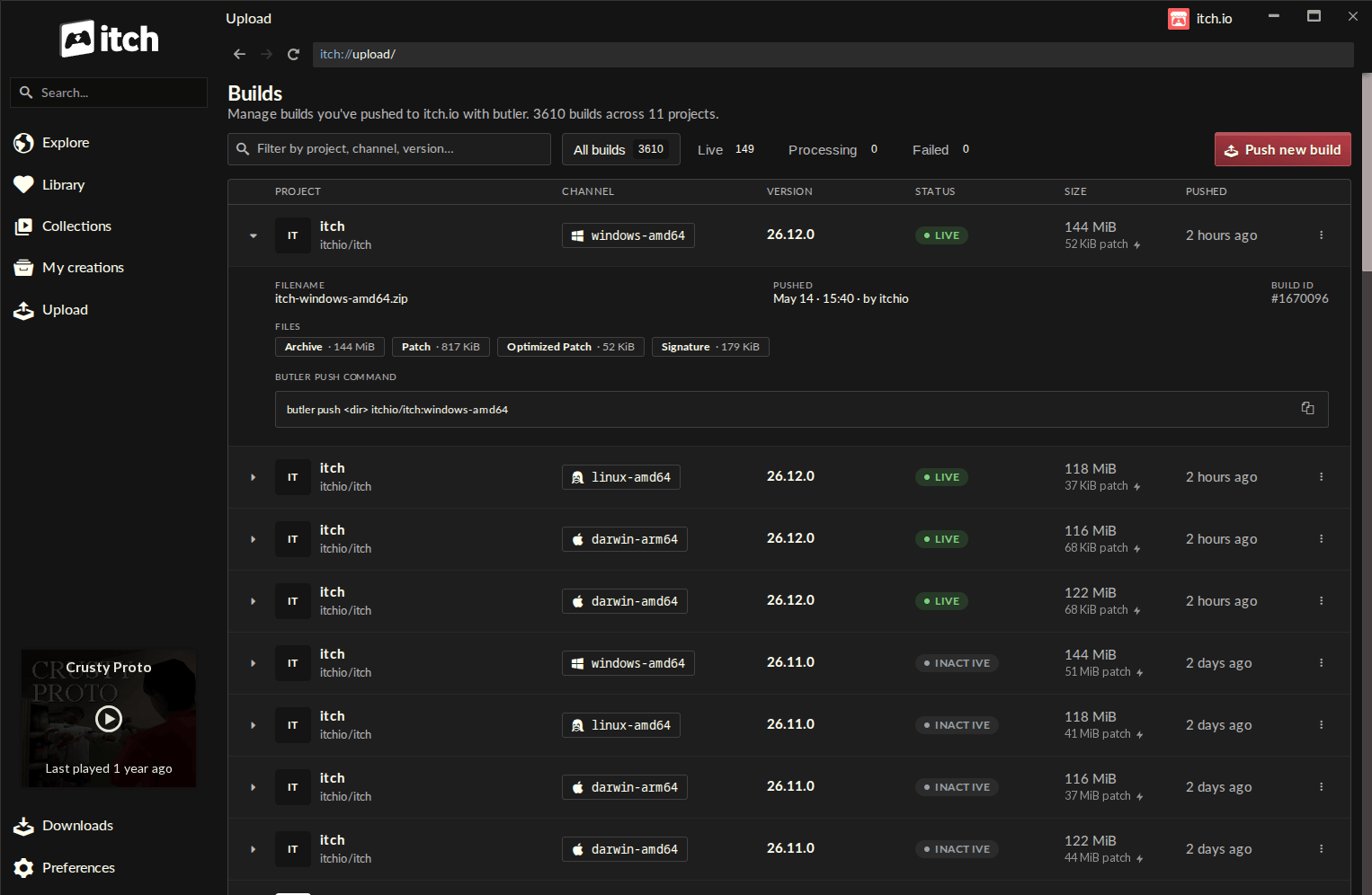Click the SIZE column header

coord(1075,191)
